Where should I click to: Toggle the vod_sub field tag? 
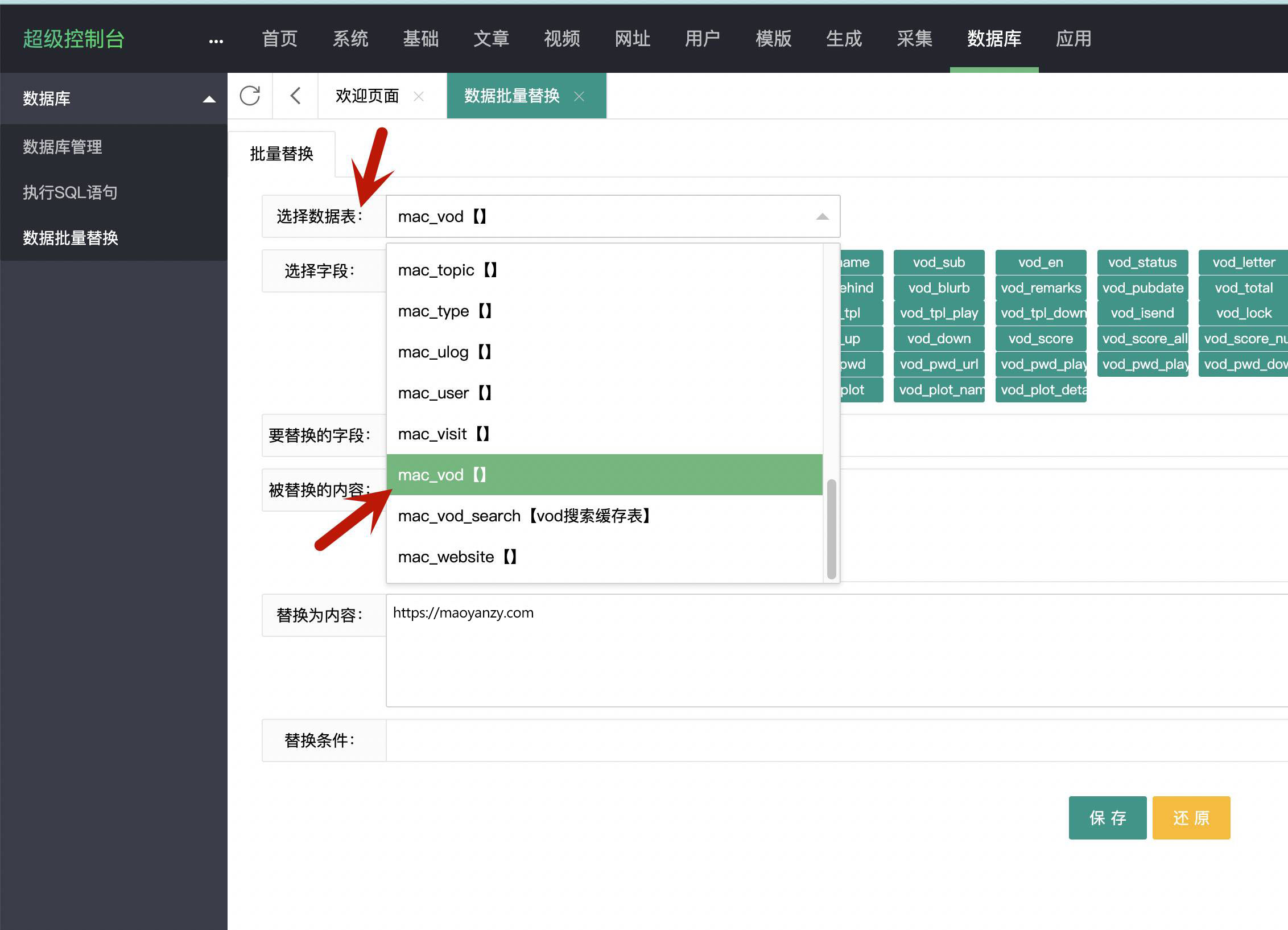click(939, 262)
